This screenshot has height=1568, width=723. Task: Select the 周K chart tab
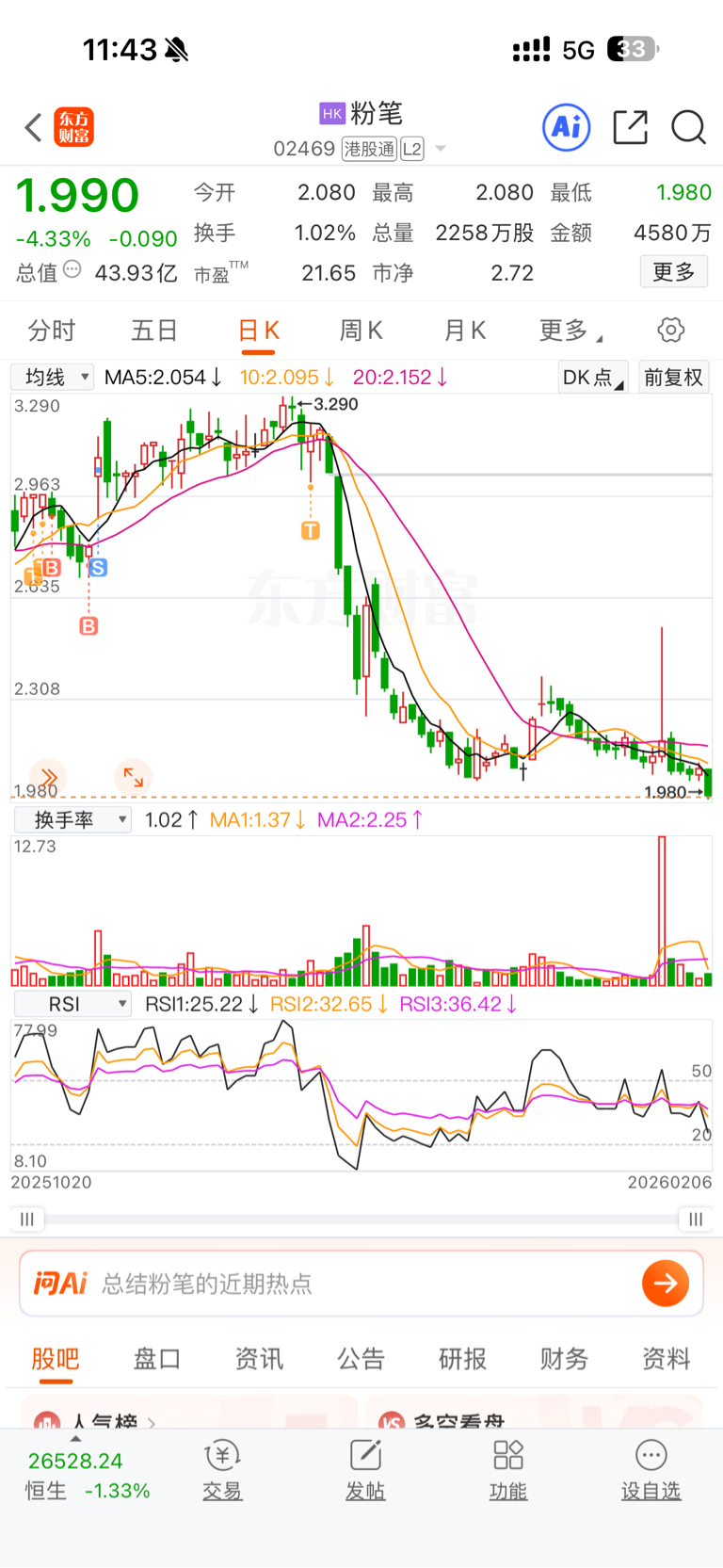tap(361, 331)
